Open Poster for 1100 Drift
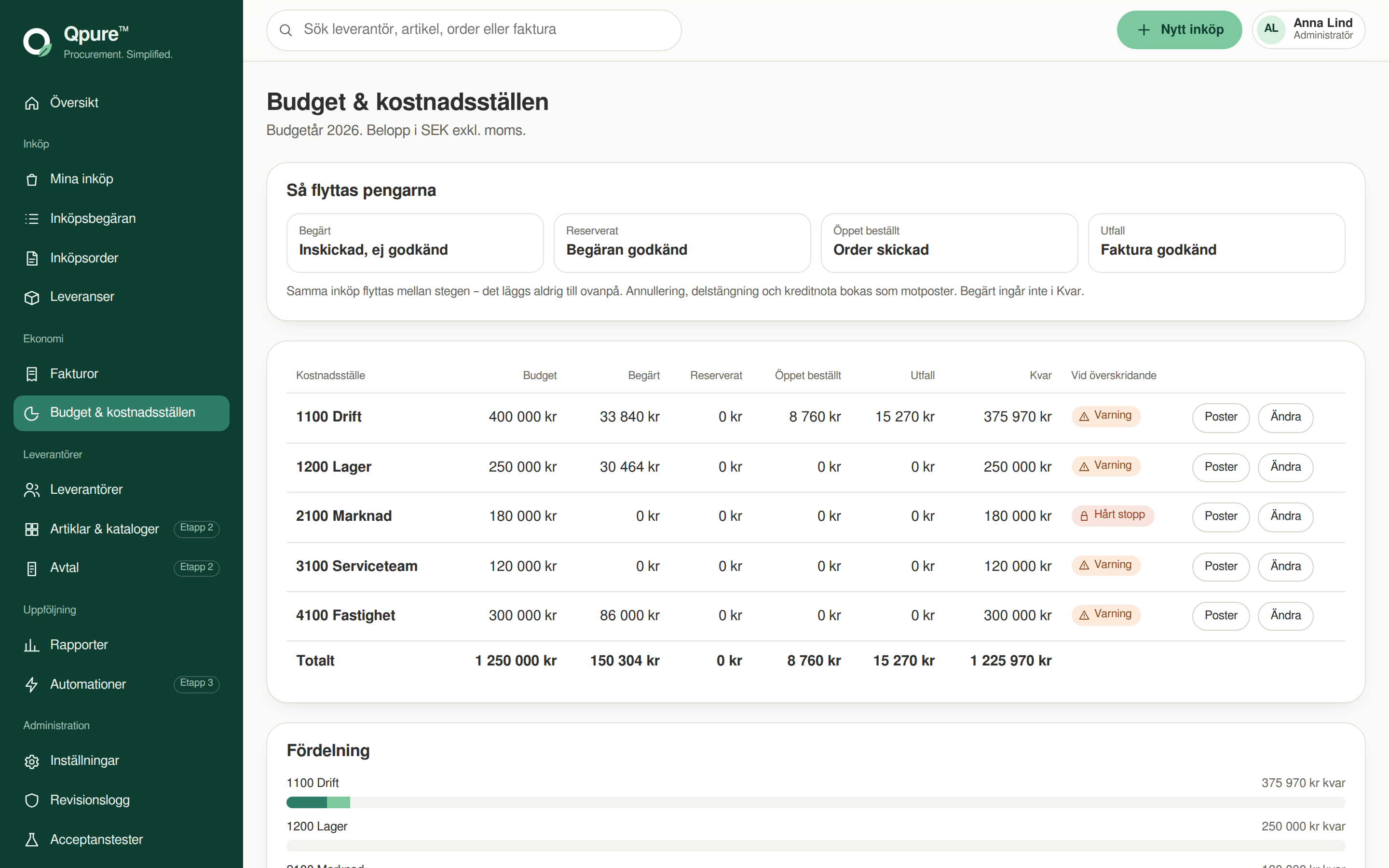 (1220, 417)
